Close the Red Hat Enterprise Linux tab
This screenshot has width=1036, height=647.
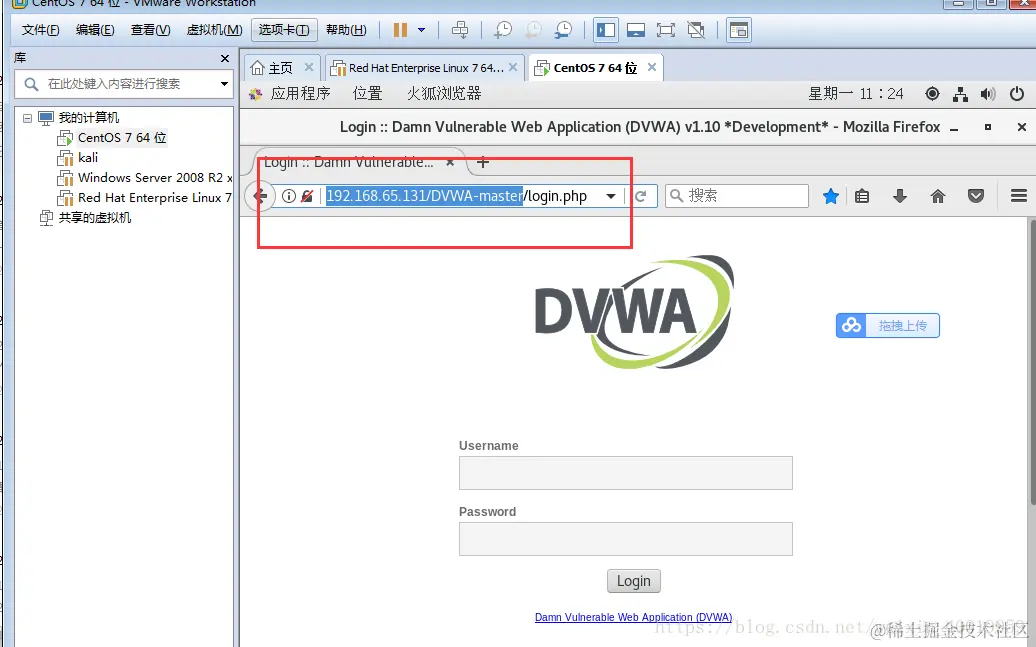tap(513, 67)
